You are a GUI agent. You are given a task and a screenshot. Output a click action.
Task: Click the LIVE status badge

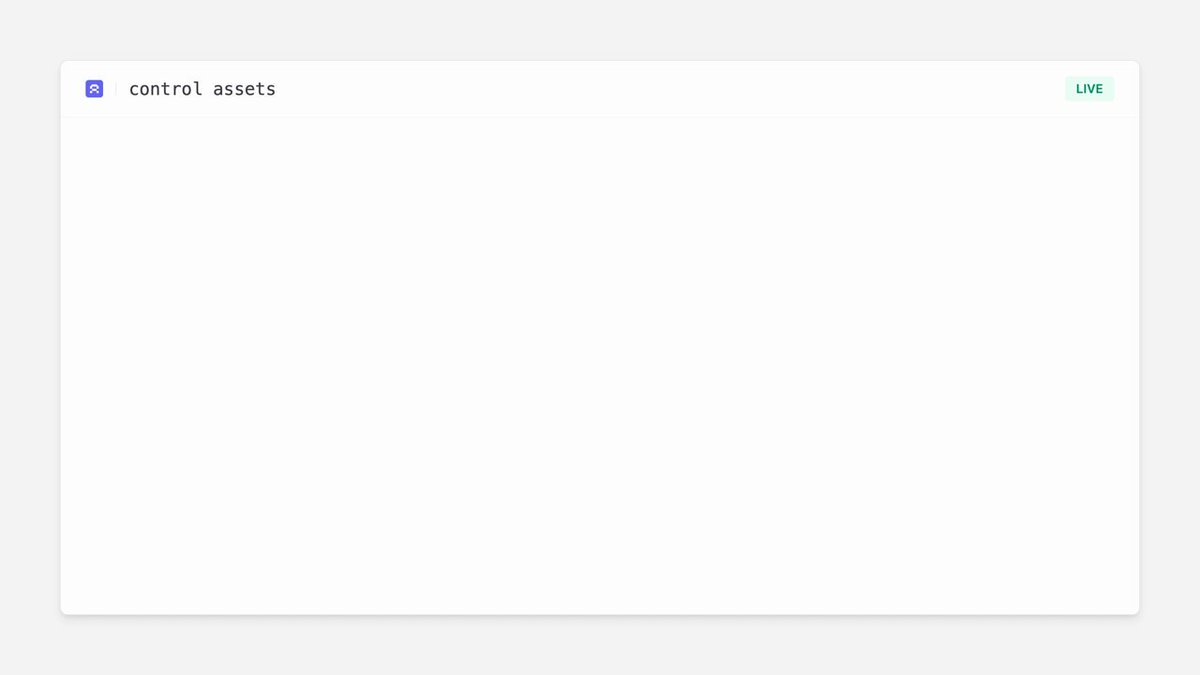(x=1089, y=89)
